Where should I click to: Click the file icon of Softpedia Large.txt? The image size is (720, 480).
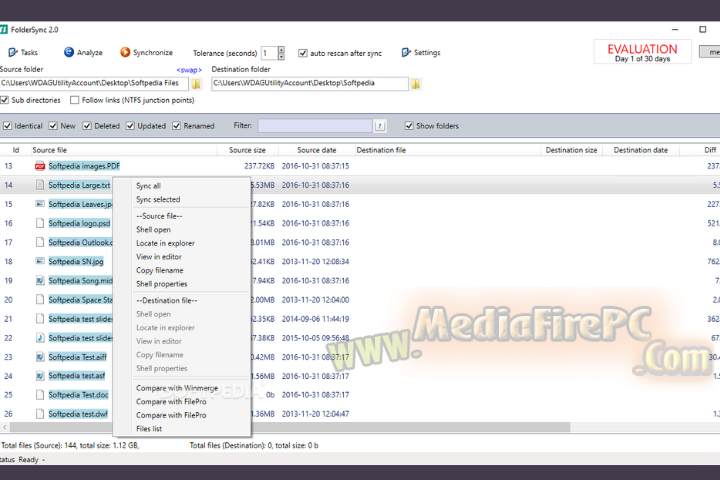tap(40, 185)
